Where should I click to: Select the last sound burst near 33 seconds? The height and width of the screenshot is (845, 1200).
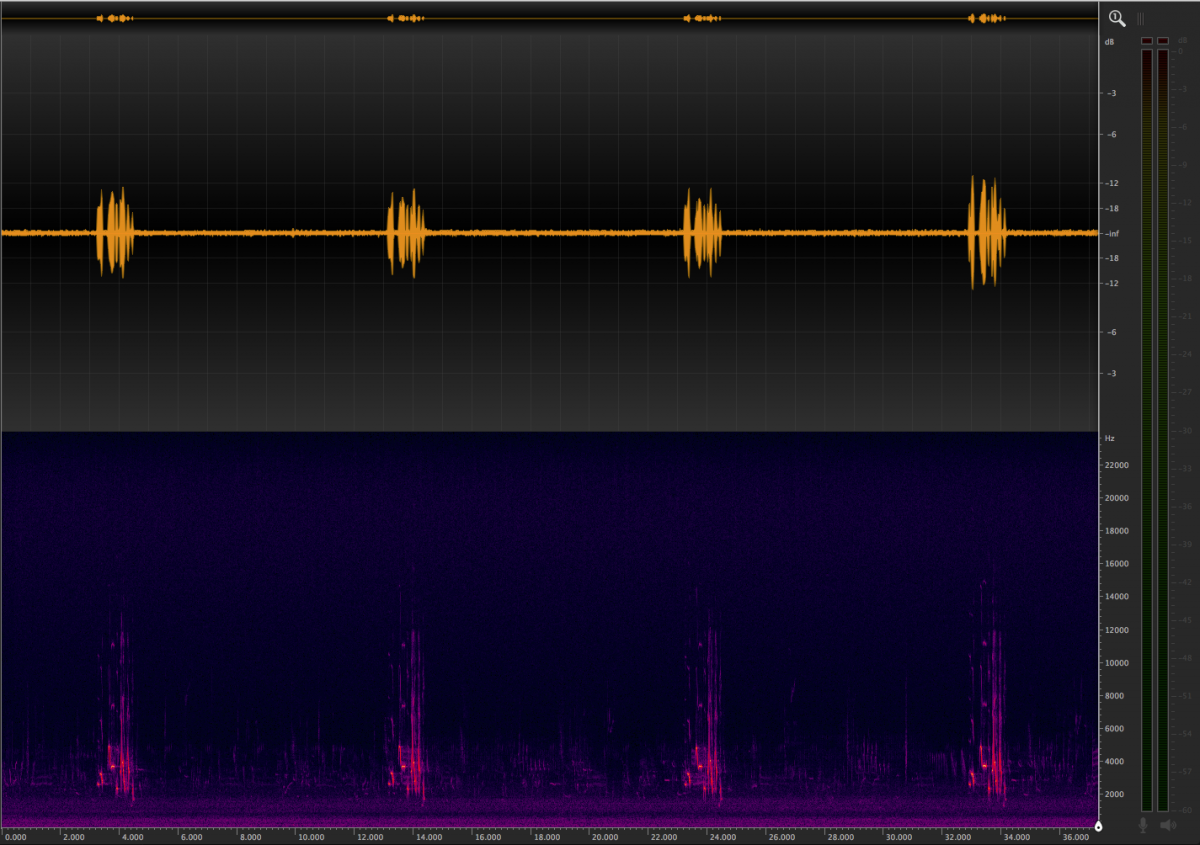point(988,232)
